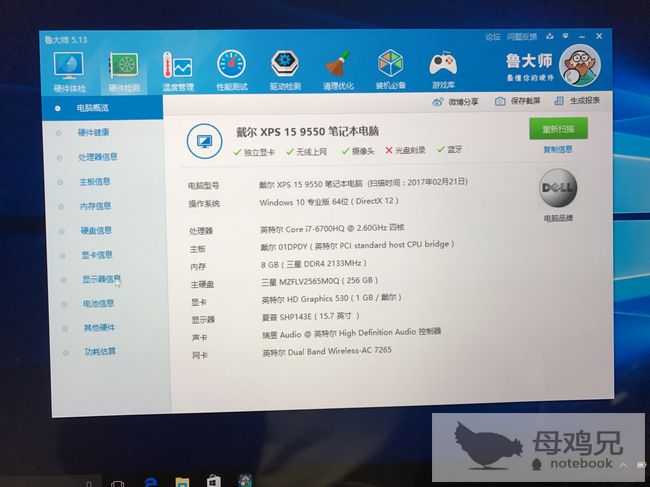Click the upload/update icon in title bar
This screenshot has width=650, height=487.
point(550,36)
